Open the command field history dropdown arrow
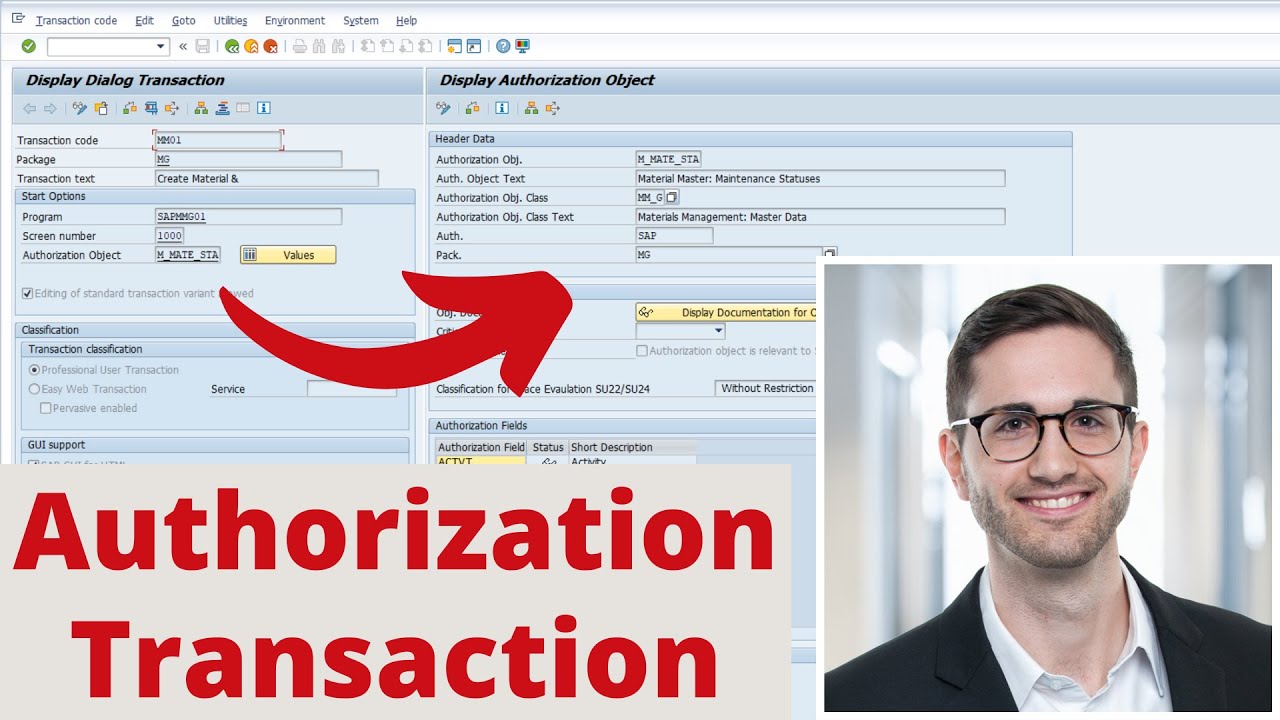The width and height of the screenshot is (1280, 720). pos(162,46)
